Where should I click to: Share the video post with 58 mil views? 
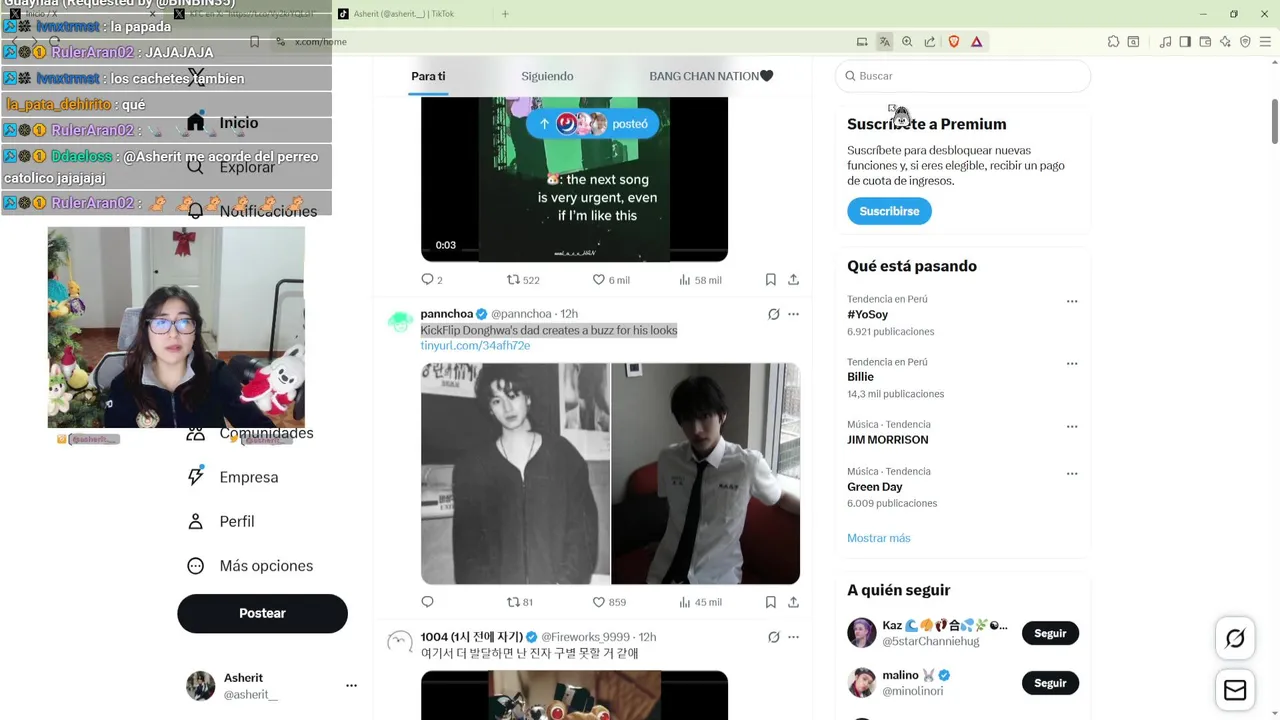tap(793, 280)
